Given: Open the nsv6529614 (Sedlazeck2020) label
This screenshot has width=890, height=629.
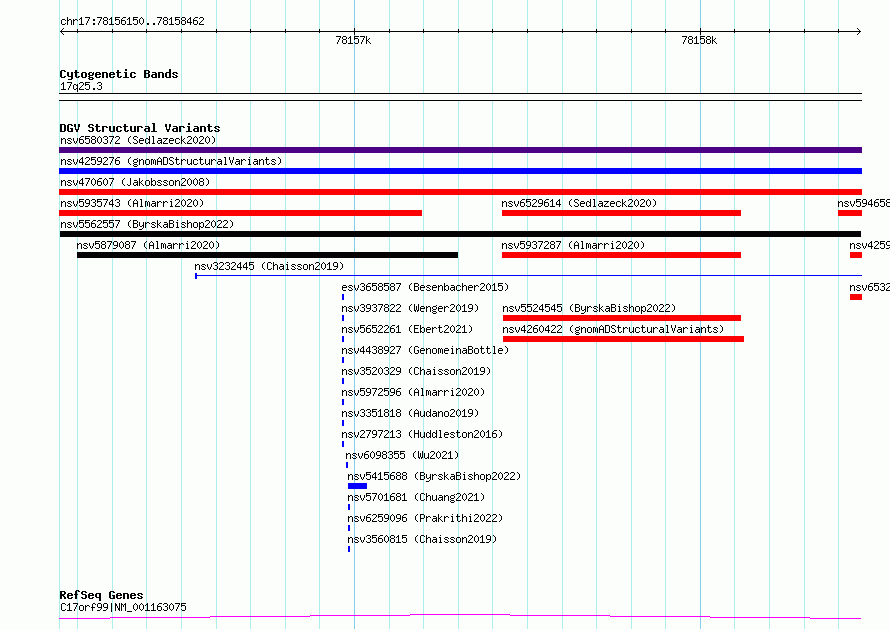Looking at the screenshot, I should point(579,203).
